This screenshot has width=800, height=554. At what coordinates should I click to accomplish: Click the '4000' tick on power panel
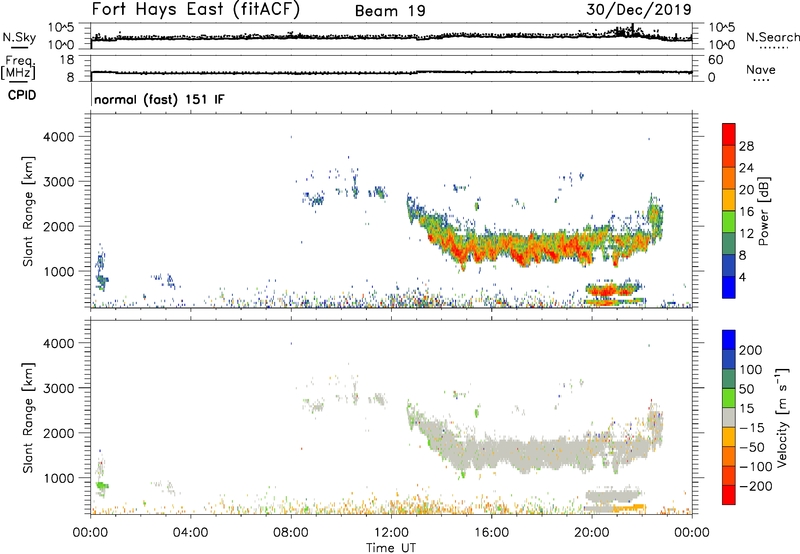click(x=59, y=137)
